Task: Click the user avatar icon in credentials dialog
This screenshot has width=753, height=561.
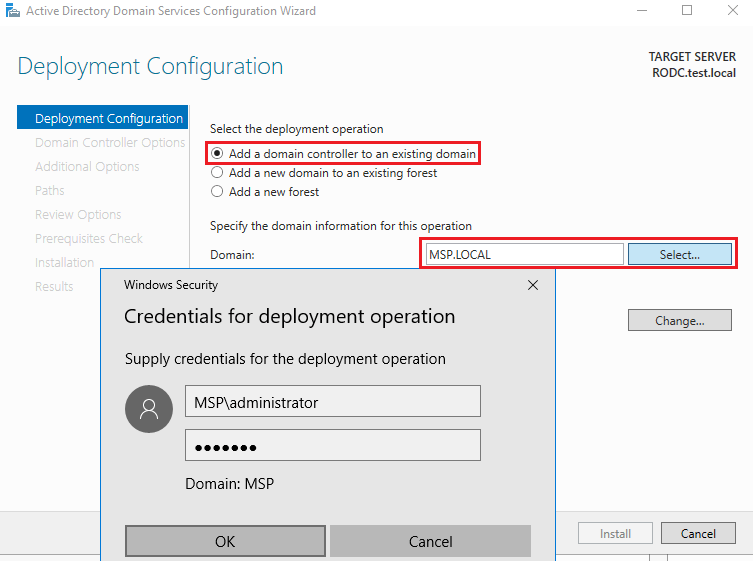Action: point(149,409)
